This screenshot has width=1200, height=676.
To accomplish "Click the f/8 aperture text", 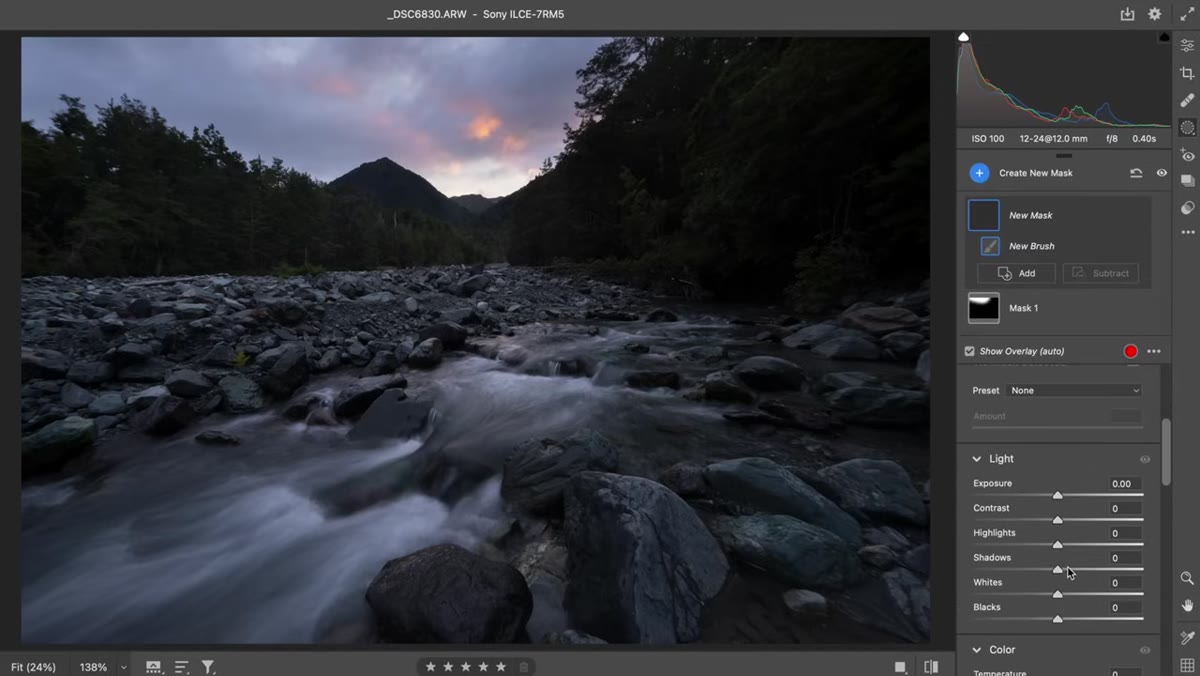I will point(1112,139).
